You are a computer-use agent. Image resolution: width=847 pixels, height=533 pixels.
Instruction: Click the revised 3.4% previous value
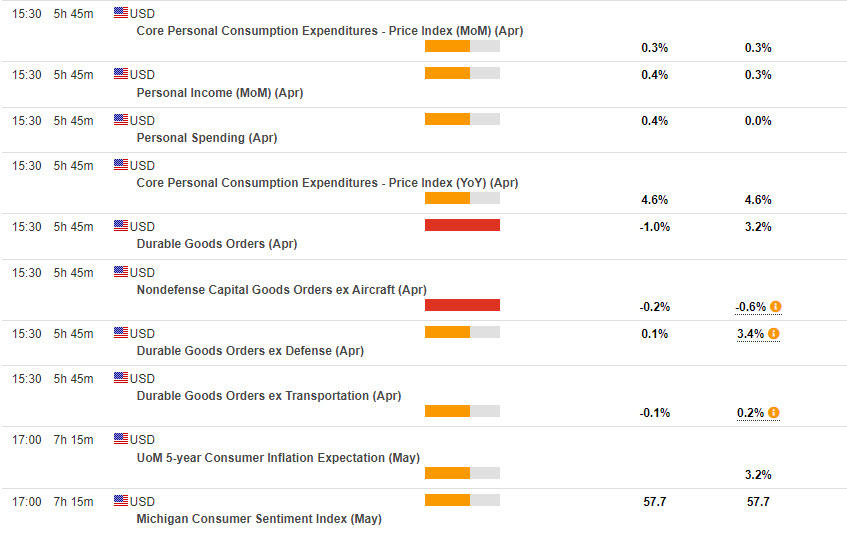(750, 334)
